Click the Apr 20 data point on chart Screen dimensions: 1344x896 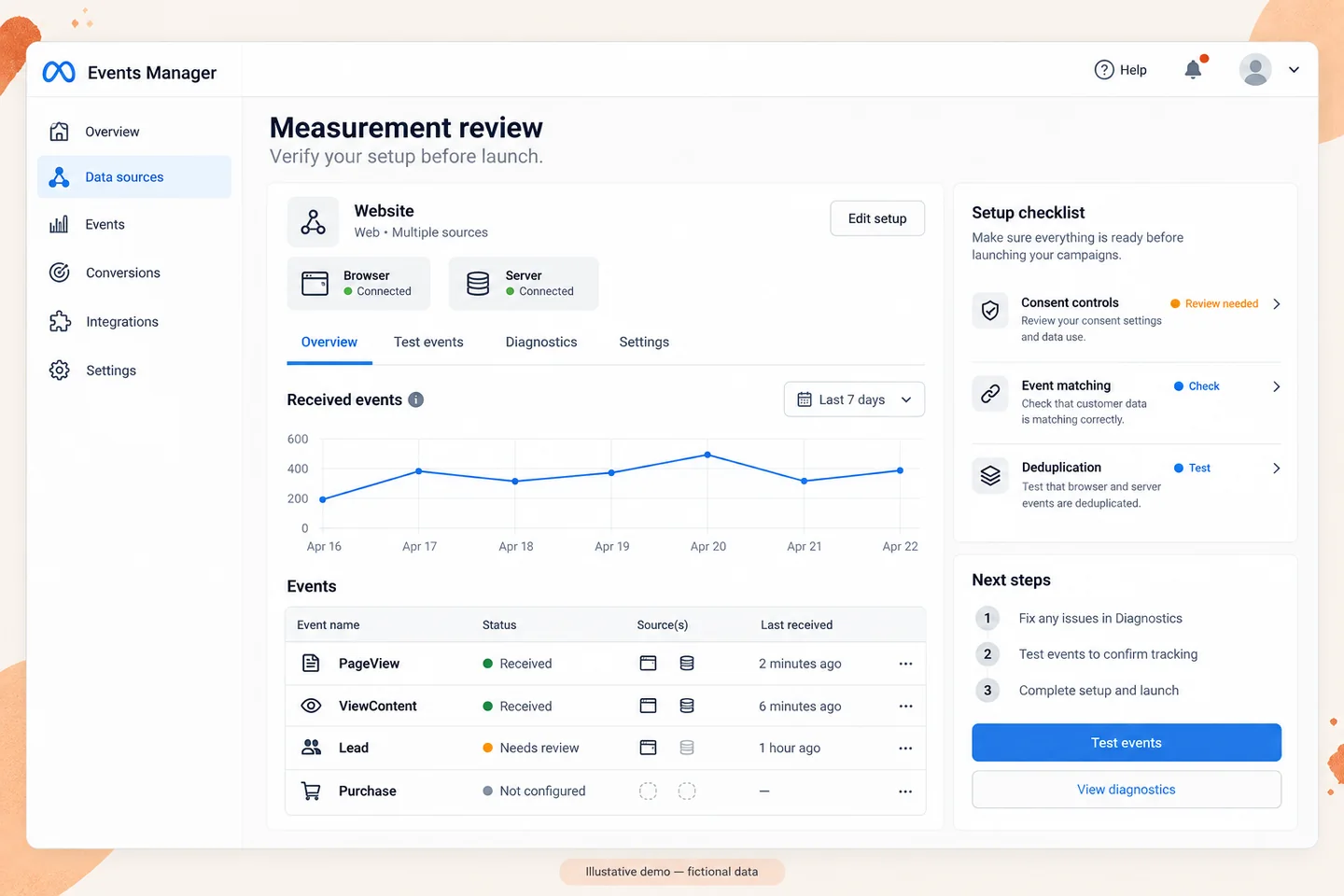(x=707, y=455)
